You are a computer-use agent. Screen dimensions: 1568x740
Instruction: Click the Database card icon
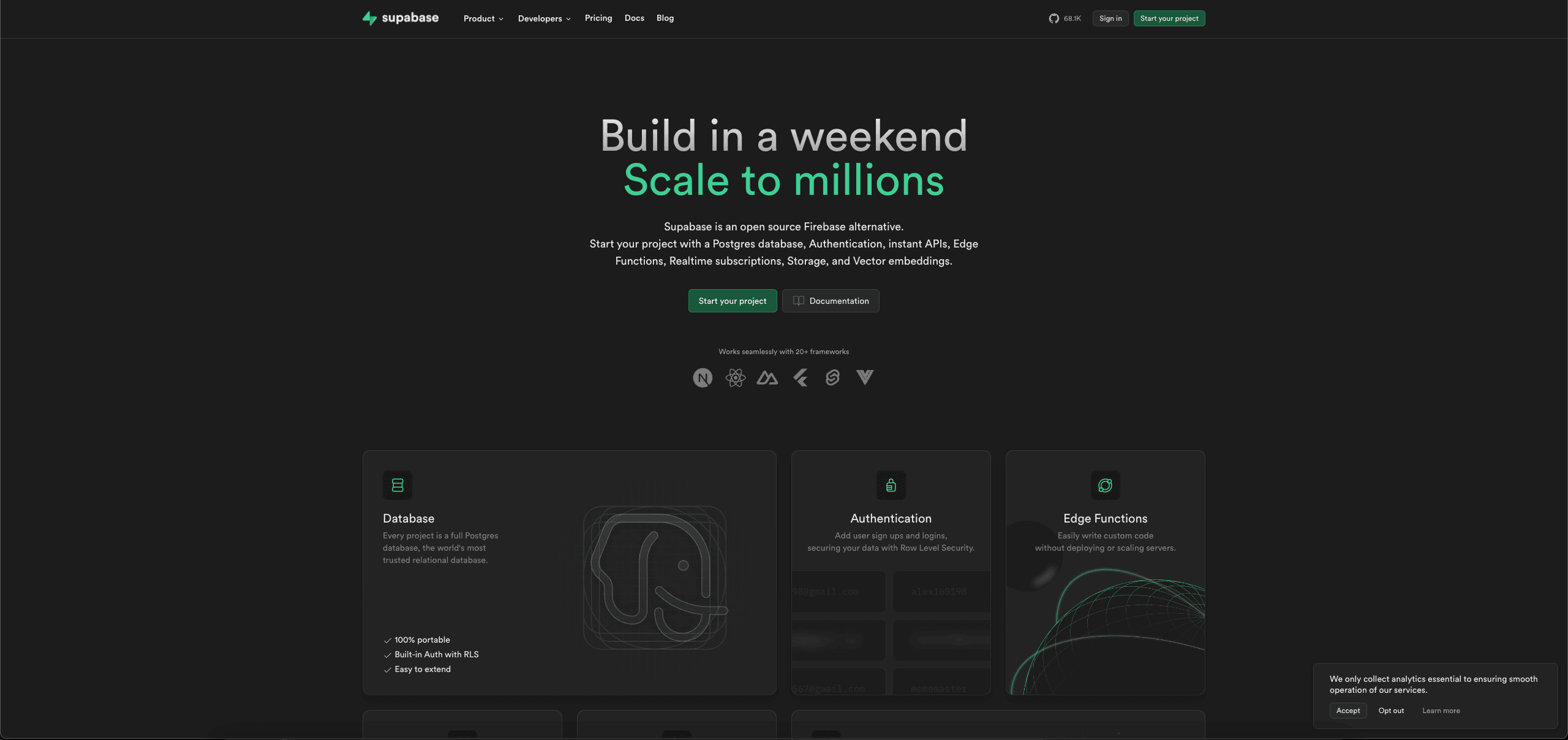[398, 485]
